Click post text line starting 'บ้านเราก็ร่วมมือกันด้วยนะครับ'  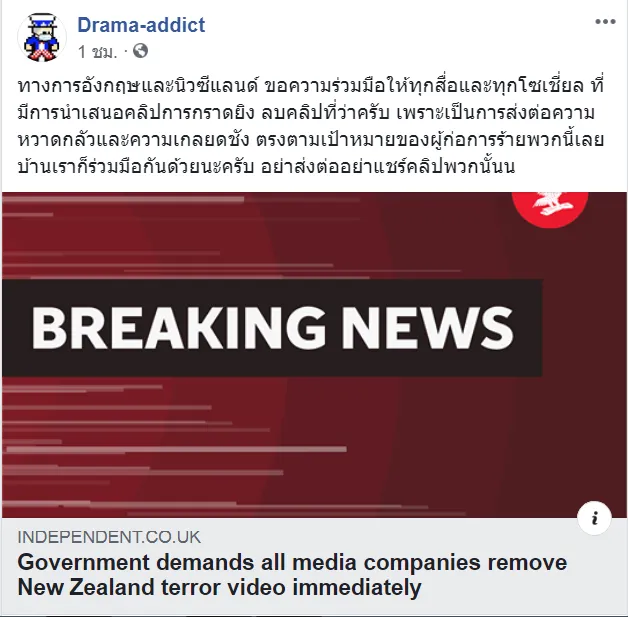[x=266, y=167]
